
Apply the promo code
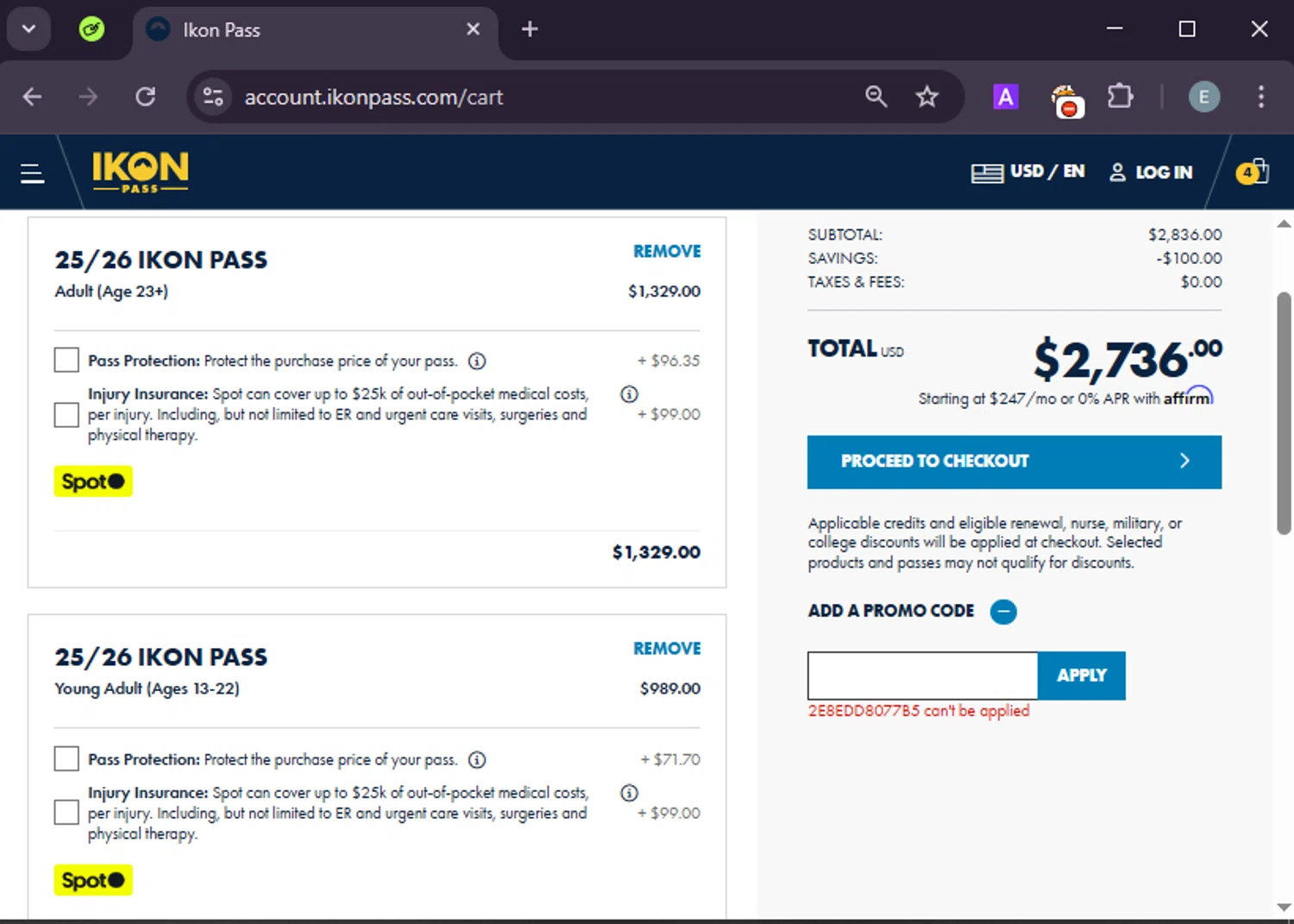point(1082,676)
